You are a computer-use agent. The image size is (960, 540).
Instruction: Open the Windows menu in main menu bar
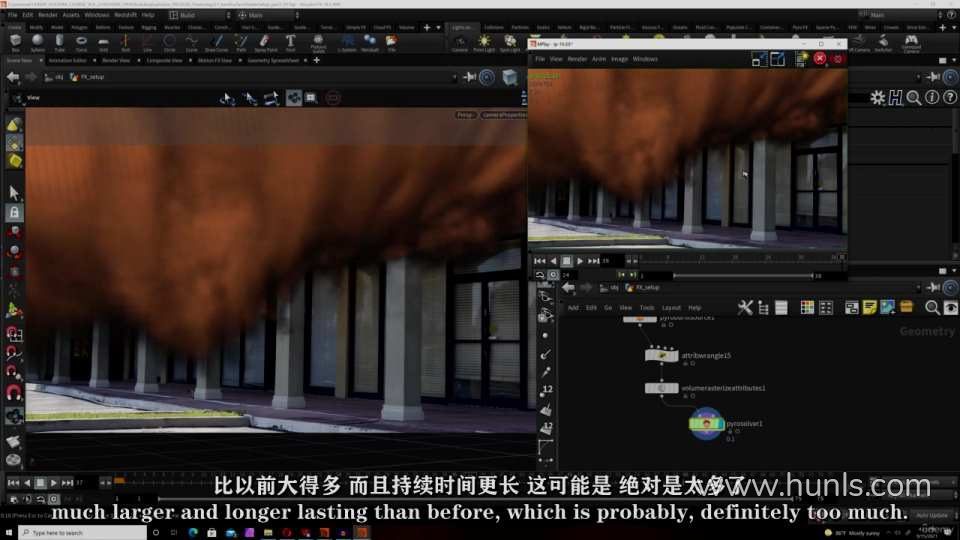click(96, 15)
